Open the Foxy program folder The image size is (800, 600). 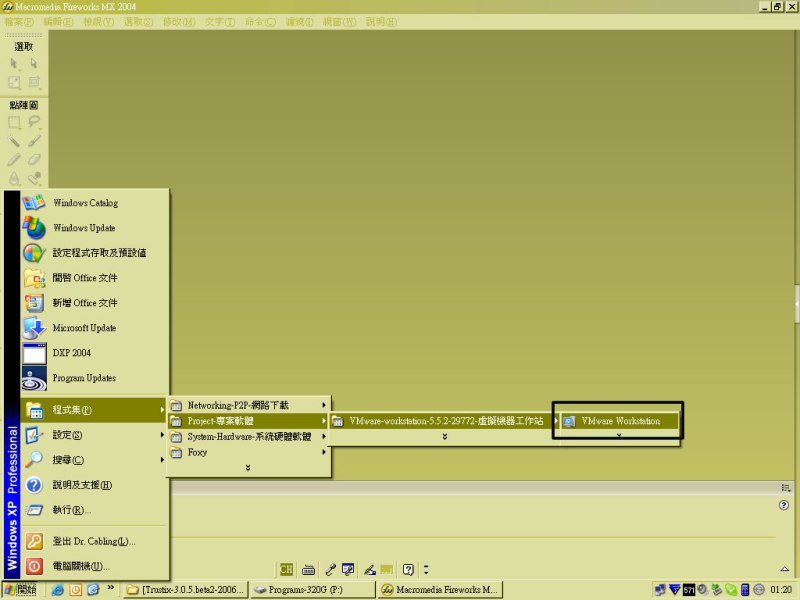[248, 453]
